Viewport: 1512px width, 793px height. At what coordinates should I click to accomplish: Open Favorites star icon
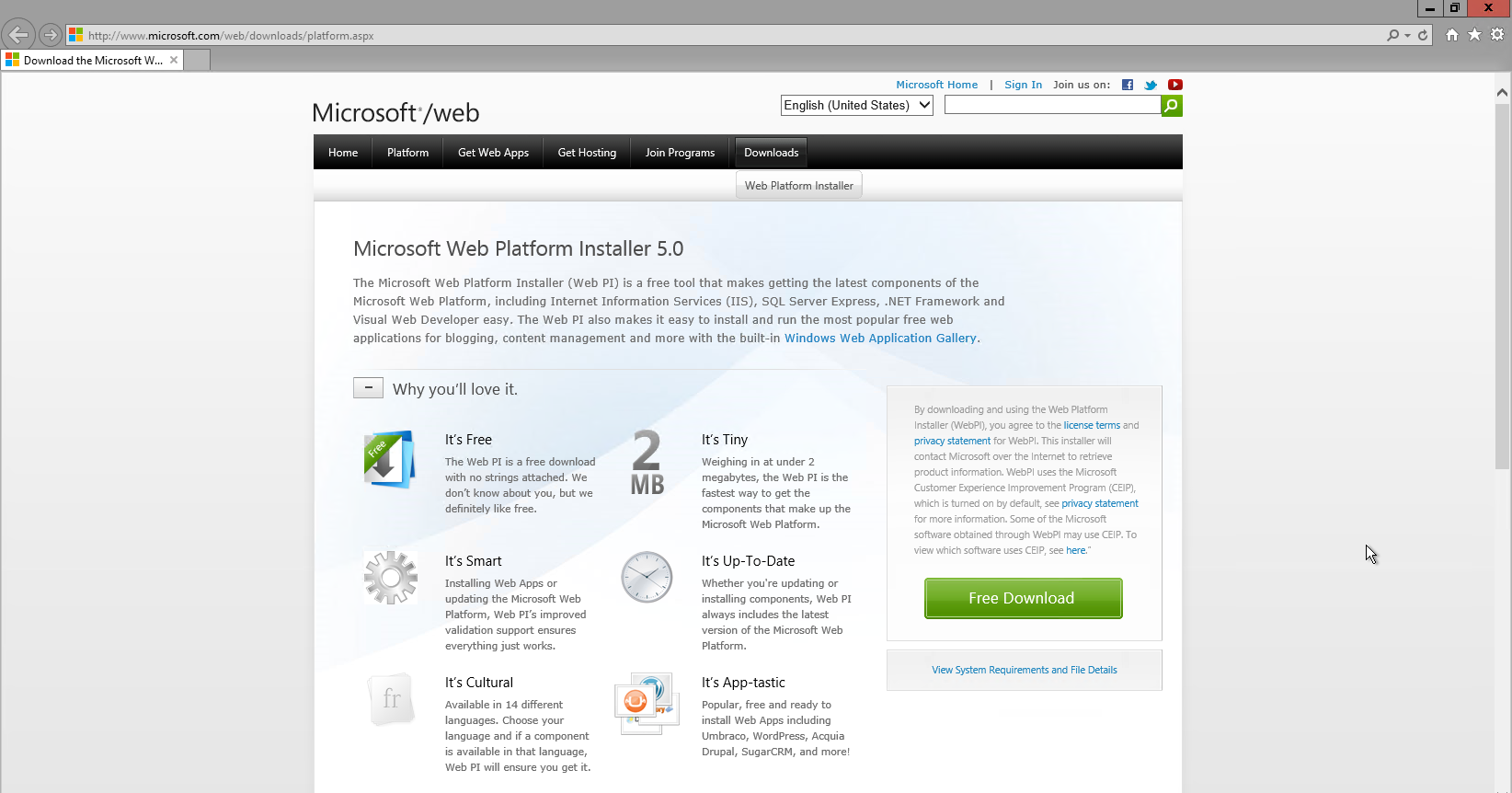(1474, 35)
